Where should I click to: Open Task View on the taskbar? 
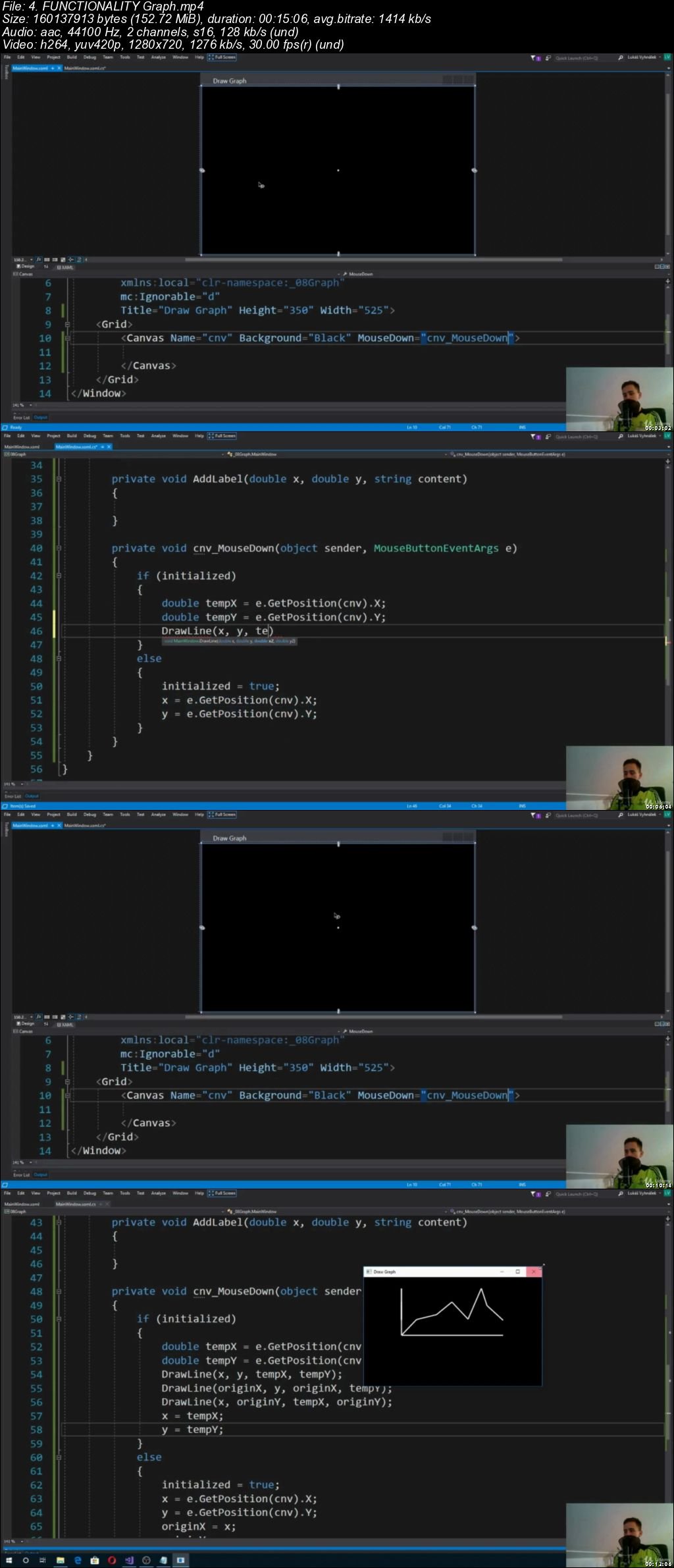coord(43,1560)
